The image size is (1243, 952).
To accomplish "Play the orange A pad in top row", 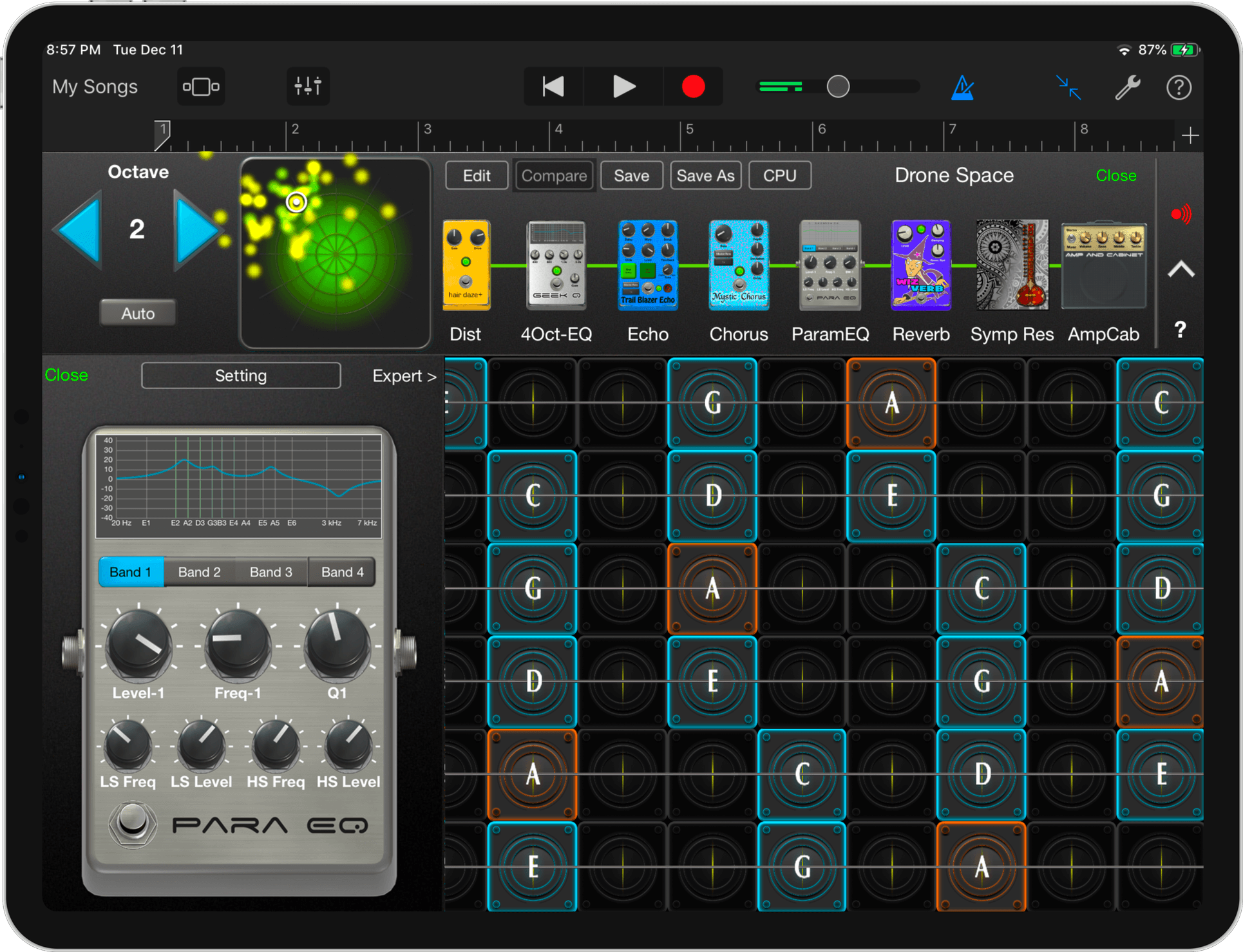I will (891, 403).
